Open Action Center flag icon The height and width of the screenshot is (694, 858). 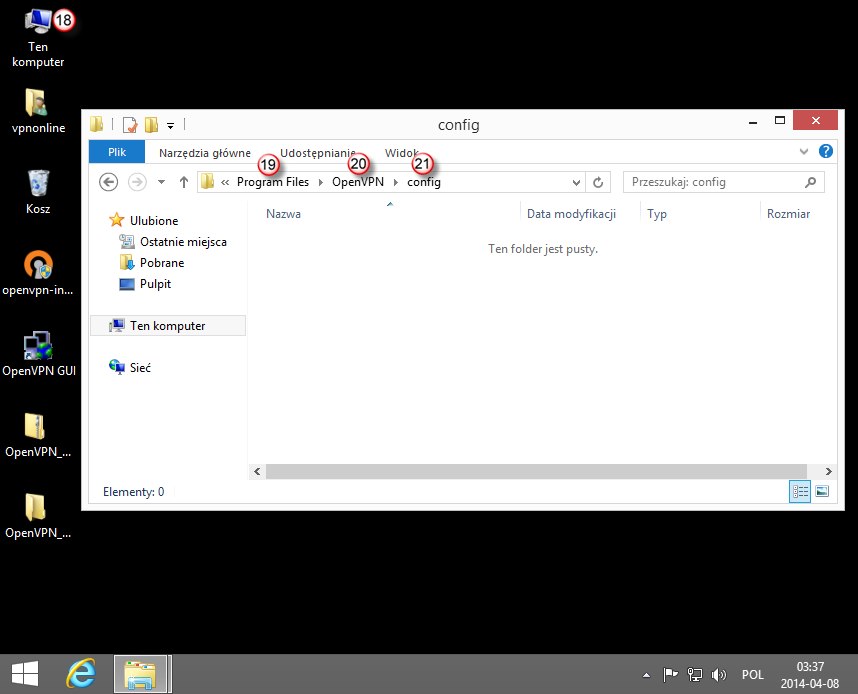click(670, 675)
